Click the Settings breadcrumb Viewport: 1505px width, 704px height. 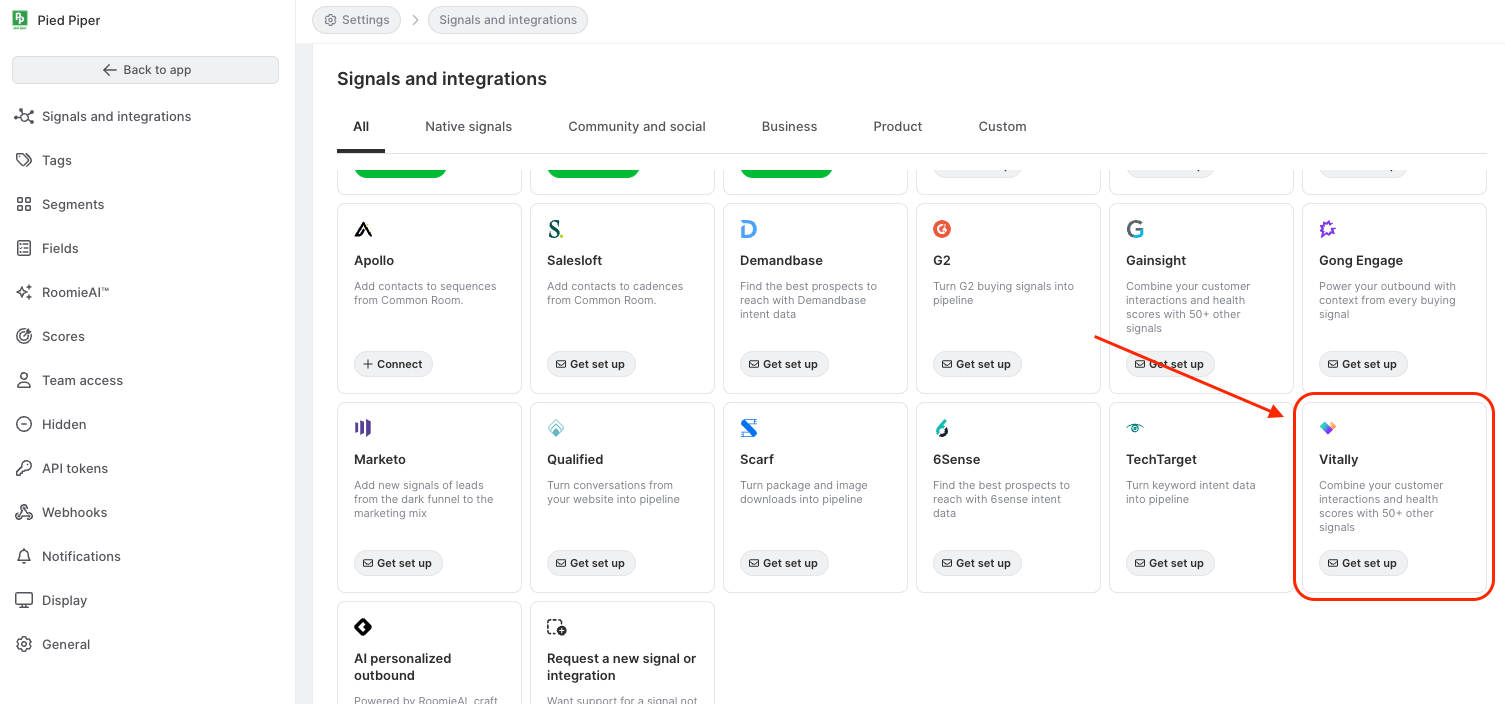pyautogui.click(x=357, y=20)
